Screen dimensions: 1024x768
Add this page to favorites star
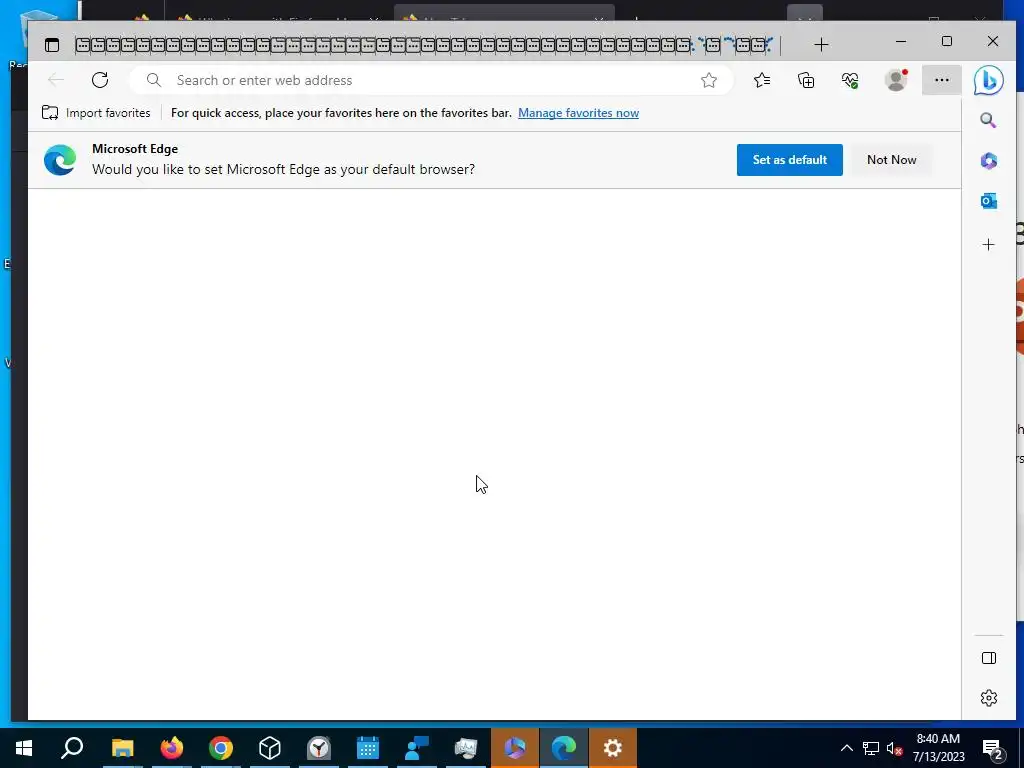(709, 80)
